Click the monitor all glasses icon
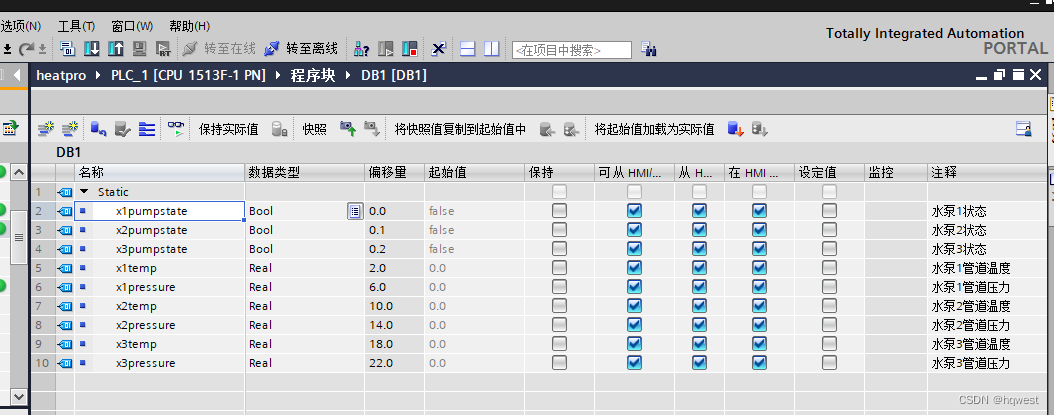Screen dimensions: 1054x415 tap(175, 129)
